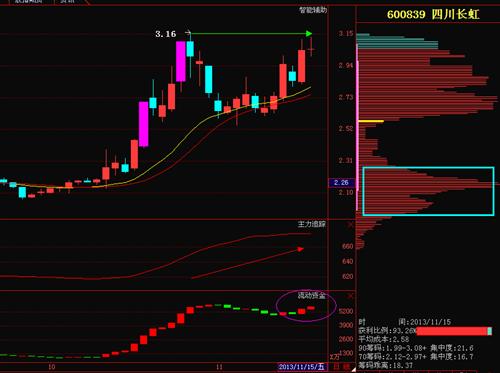
Task: Select the 3.16 high price annotation
Action: [166, 34]
